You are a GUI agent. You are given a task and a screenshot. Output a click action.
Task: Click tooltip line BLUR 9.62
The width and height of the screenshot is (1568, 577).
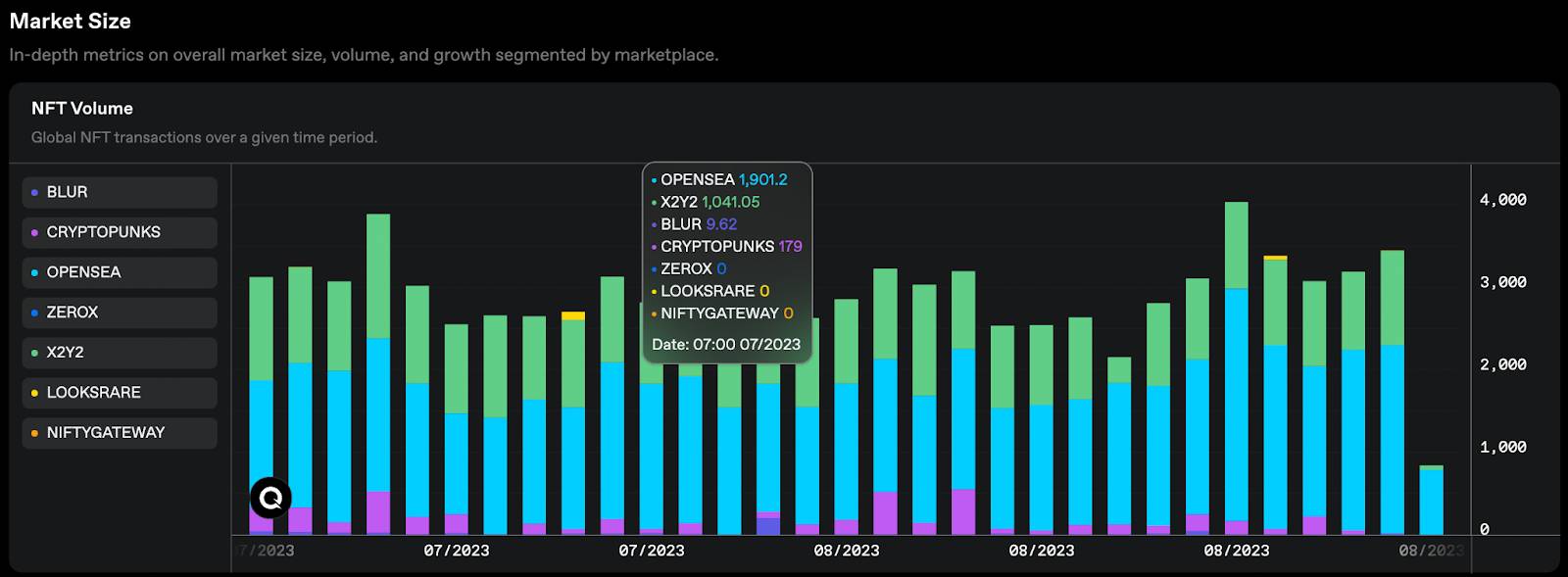[694, 224]
